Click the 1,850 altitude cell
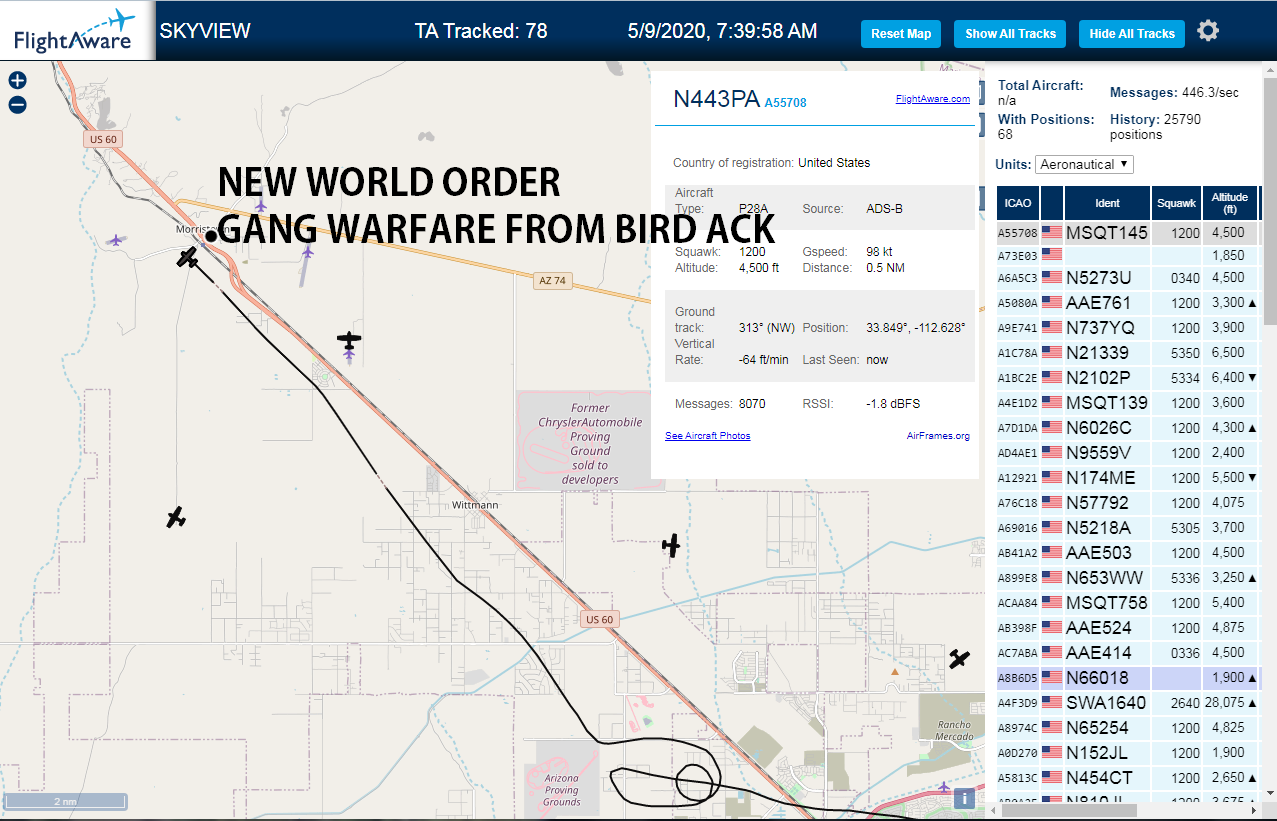1277x821 pixels. click(x=1230, y=256)
